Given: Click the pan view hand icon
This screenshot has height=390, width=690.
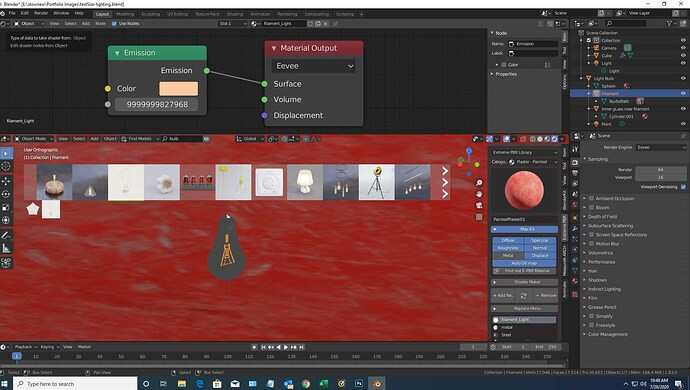Looking at the screenshot, I should [479, 194].
